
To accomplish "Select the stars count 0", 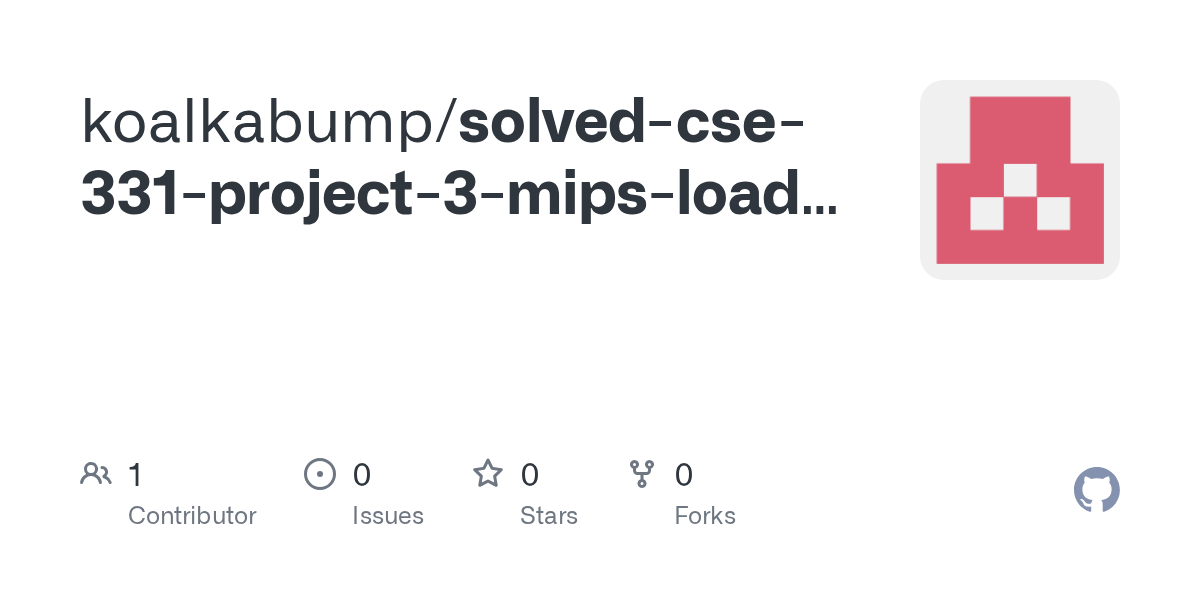I will pyautogui.click(x=530, y=474).
